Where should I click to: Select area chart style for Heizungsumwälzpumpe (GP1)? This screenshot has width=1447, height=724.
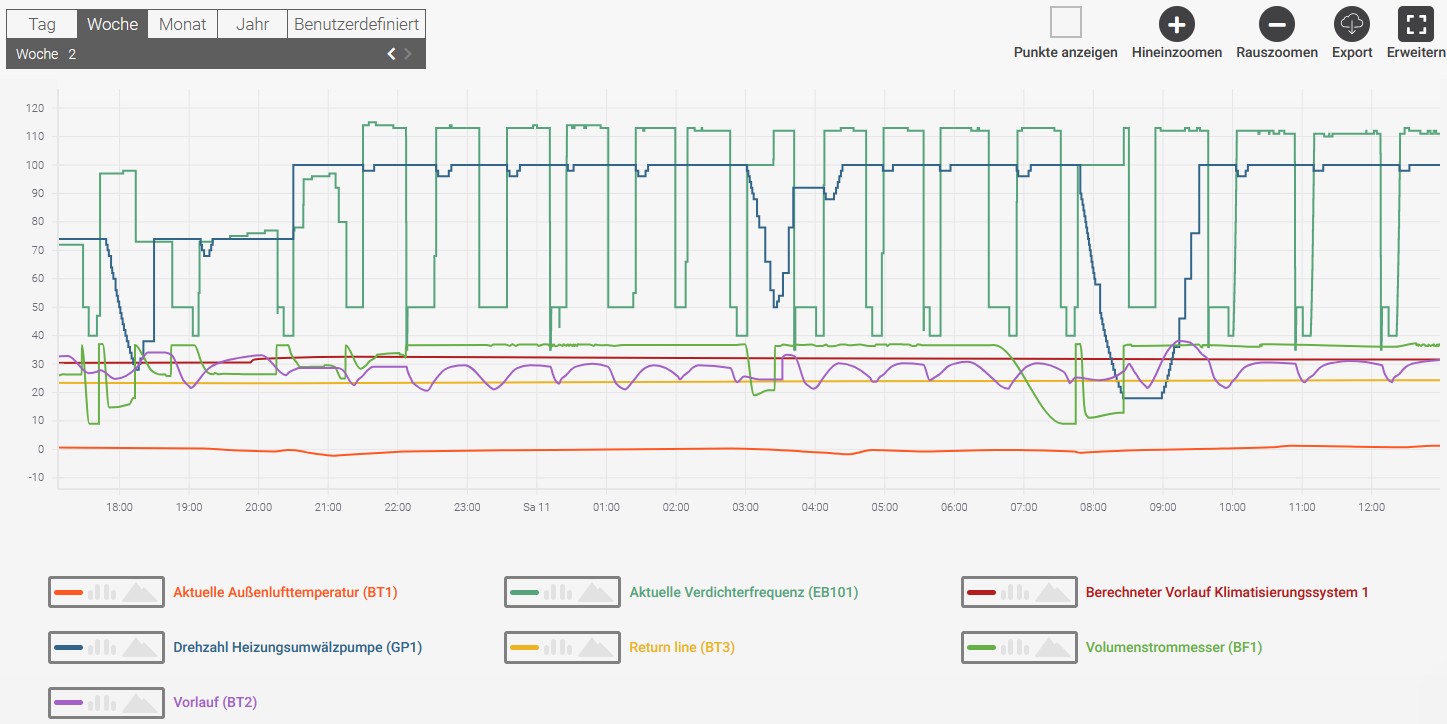(x=139, y=647)
